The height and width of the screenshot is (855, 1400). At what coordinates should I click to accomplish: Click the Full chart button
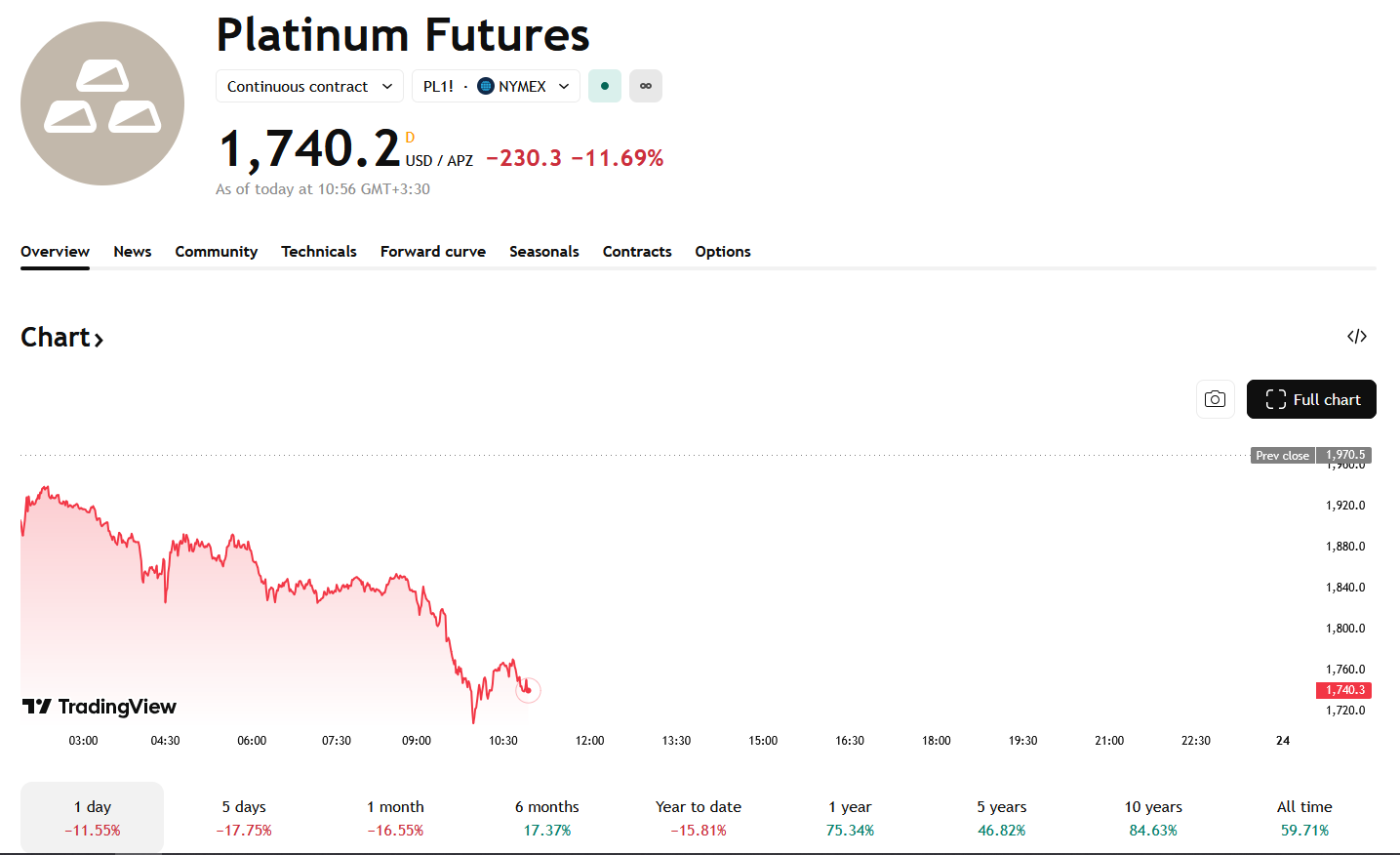click(x=1311, y=399)
